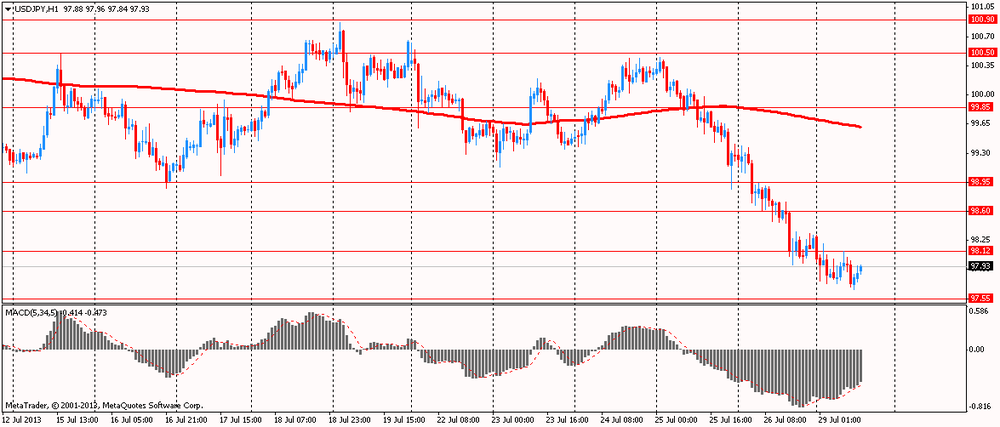Click the 23 Jul 00:00 time axis label
The height and width of the screenshot is (427, 1000).
pyautogui.click(x=514, y=421)
